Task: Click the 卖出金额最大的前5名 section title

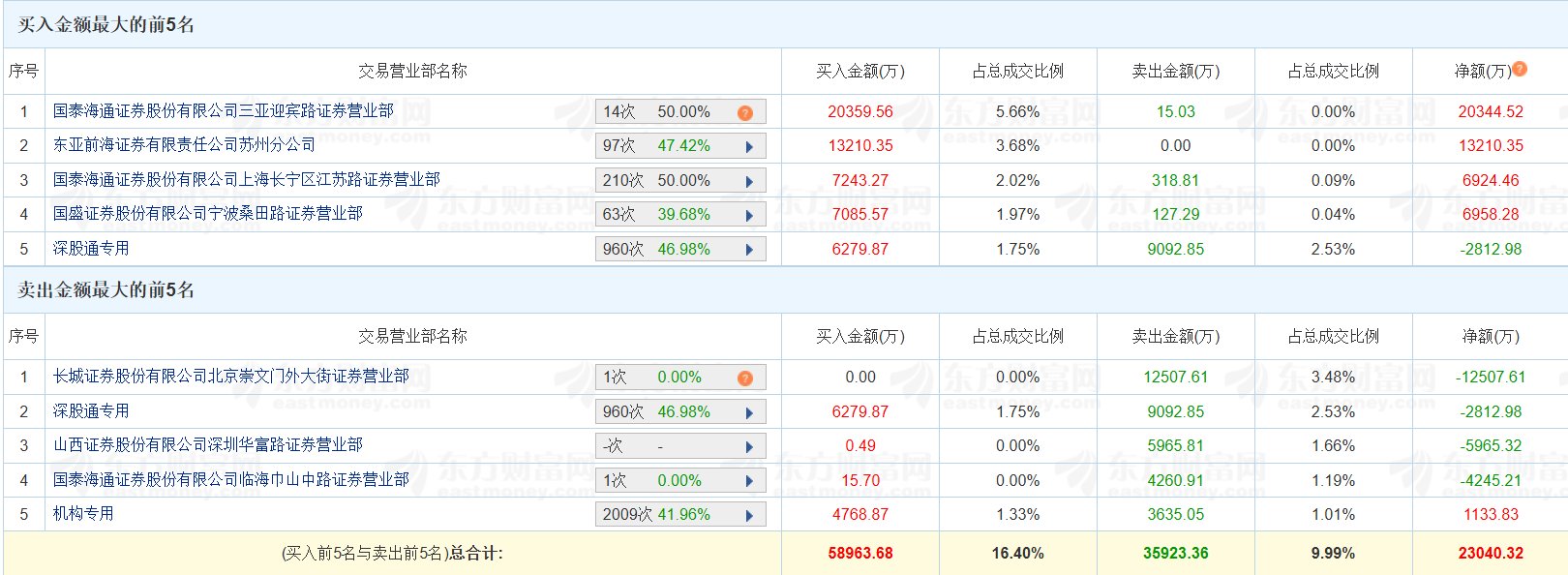Action: tap(106, 290)
